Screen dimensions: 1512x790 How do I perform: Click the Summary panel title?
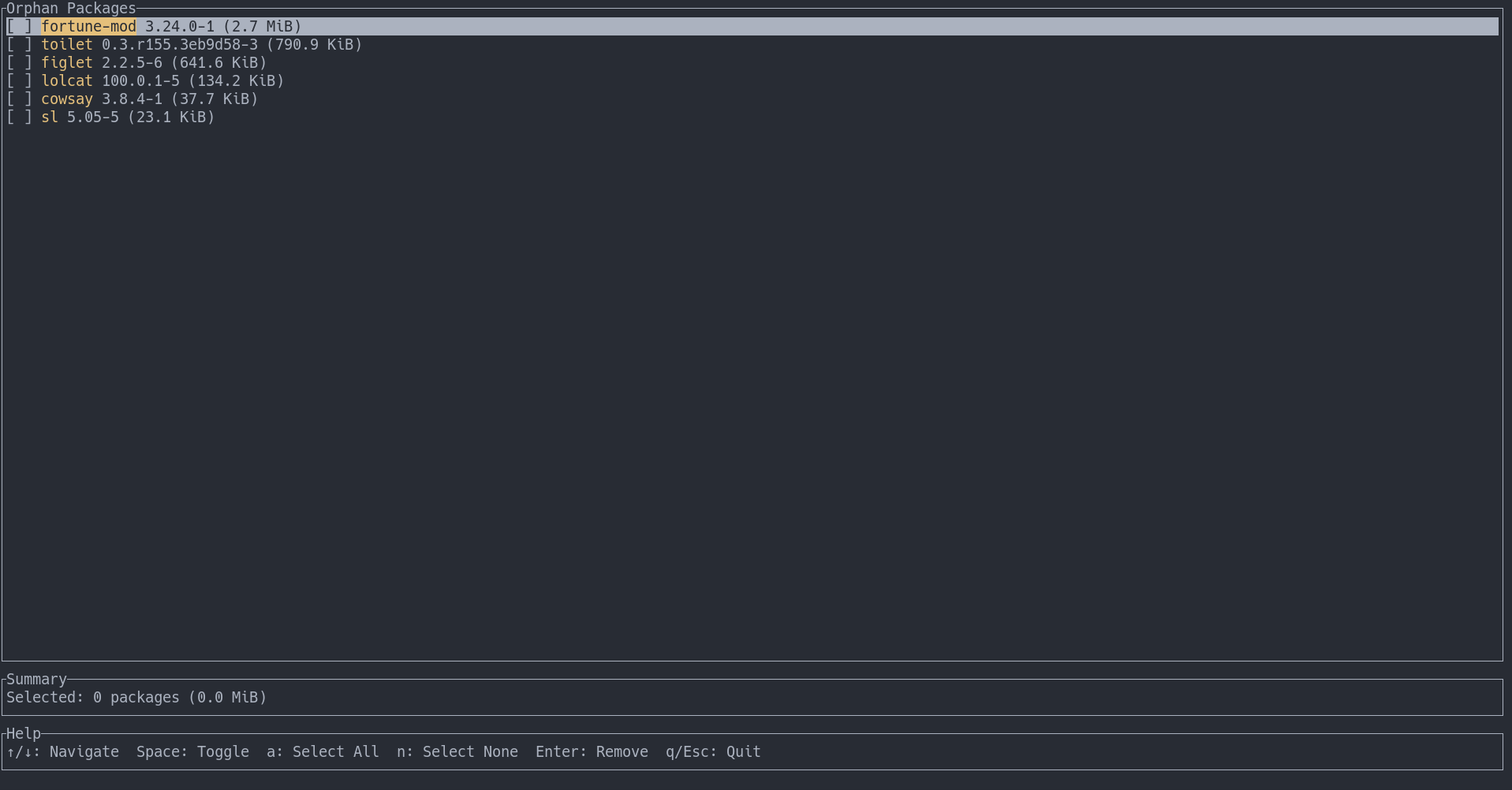[36, 680]
